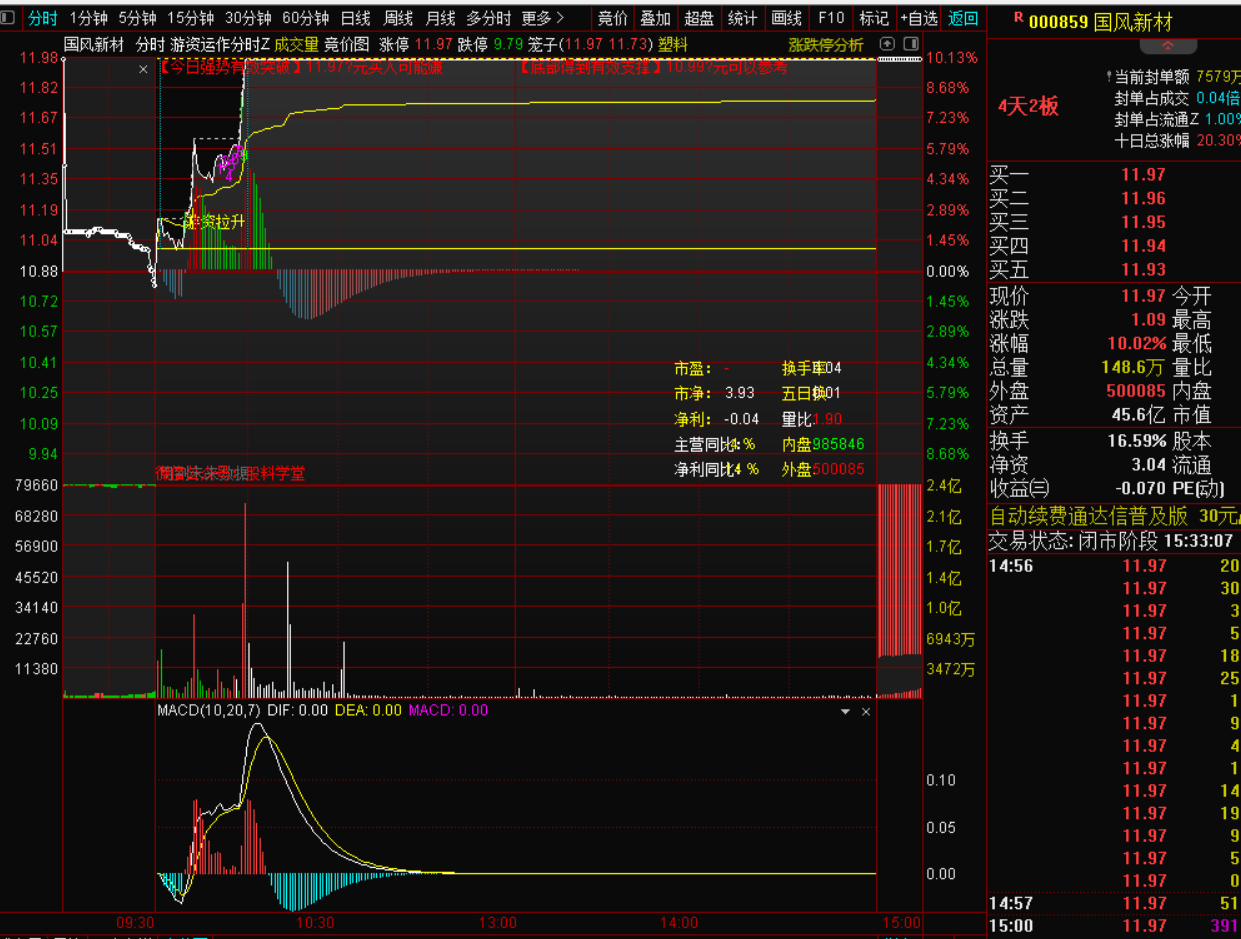1241x939 pixels.
Task: Switch to 日线 chart period
Action: [355, 18]
